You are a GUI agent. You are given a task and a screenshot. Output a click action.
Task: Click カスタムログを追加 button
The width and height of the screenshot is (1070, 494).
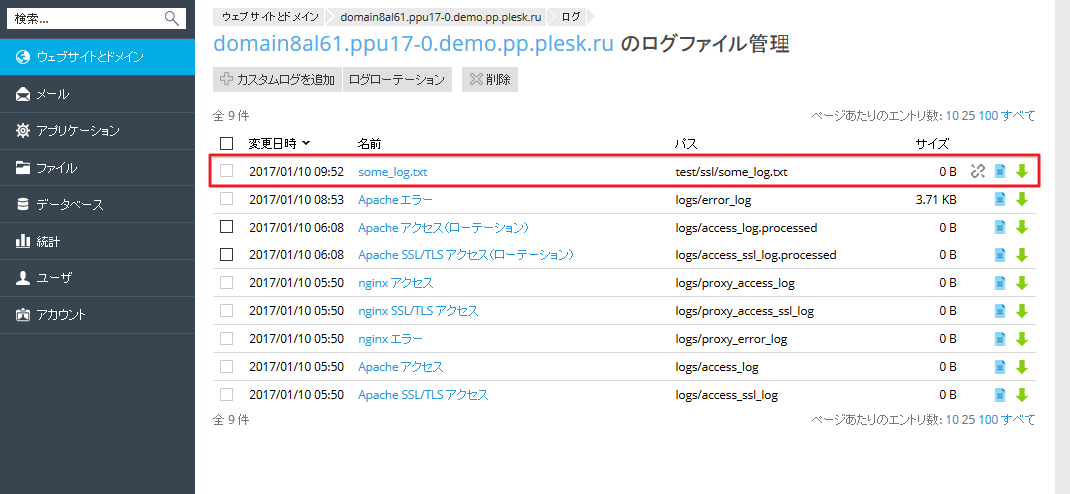click(x=277, y=79)
